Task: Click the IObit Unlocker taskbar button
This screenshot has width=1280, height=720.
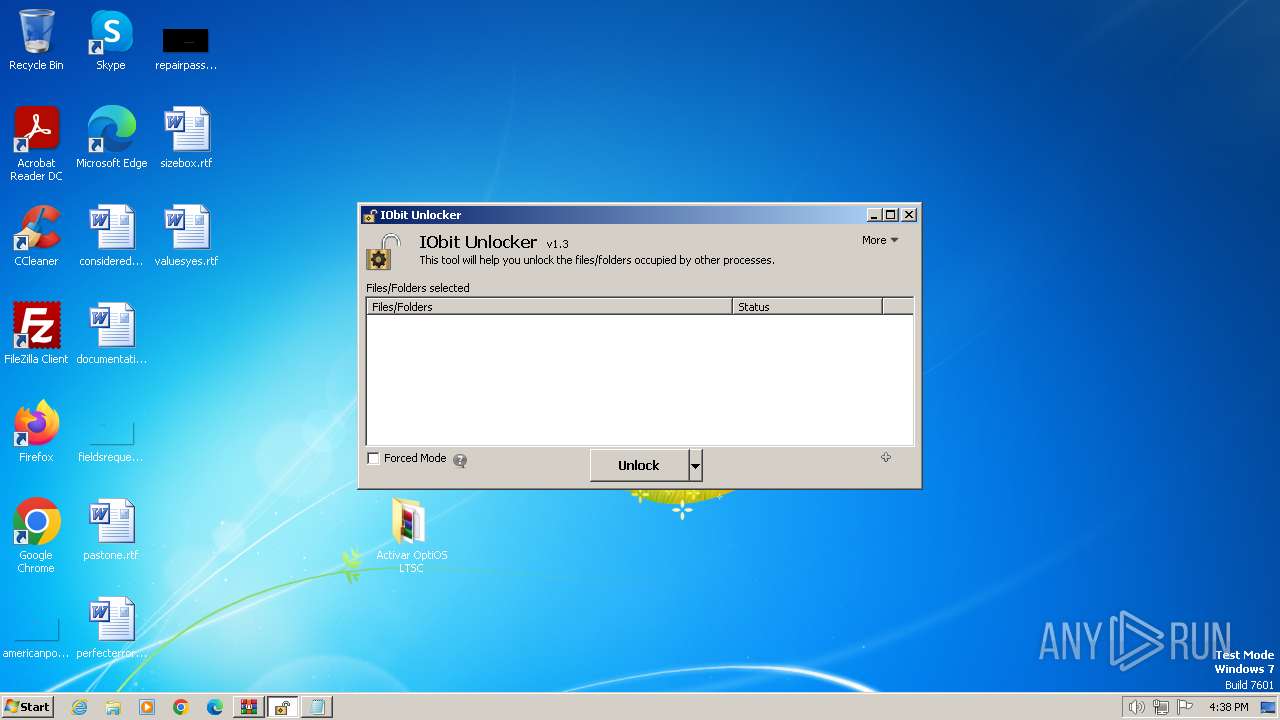Action: pyautogui.click(x=283, y=707)
